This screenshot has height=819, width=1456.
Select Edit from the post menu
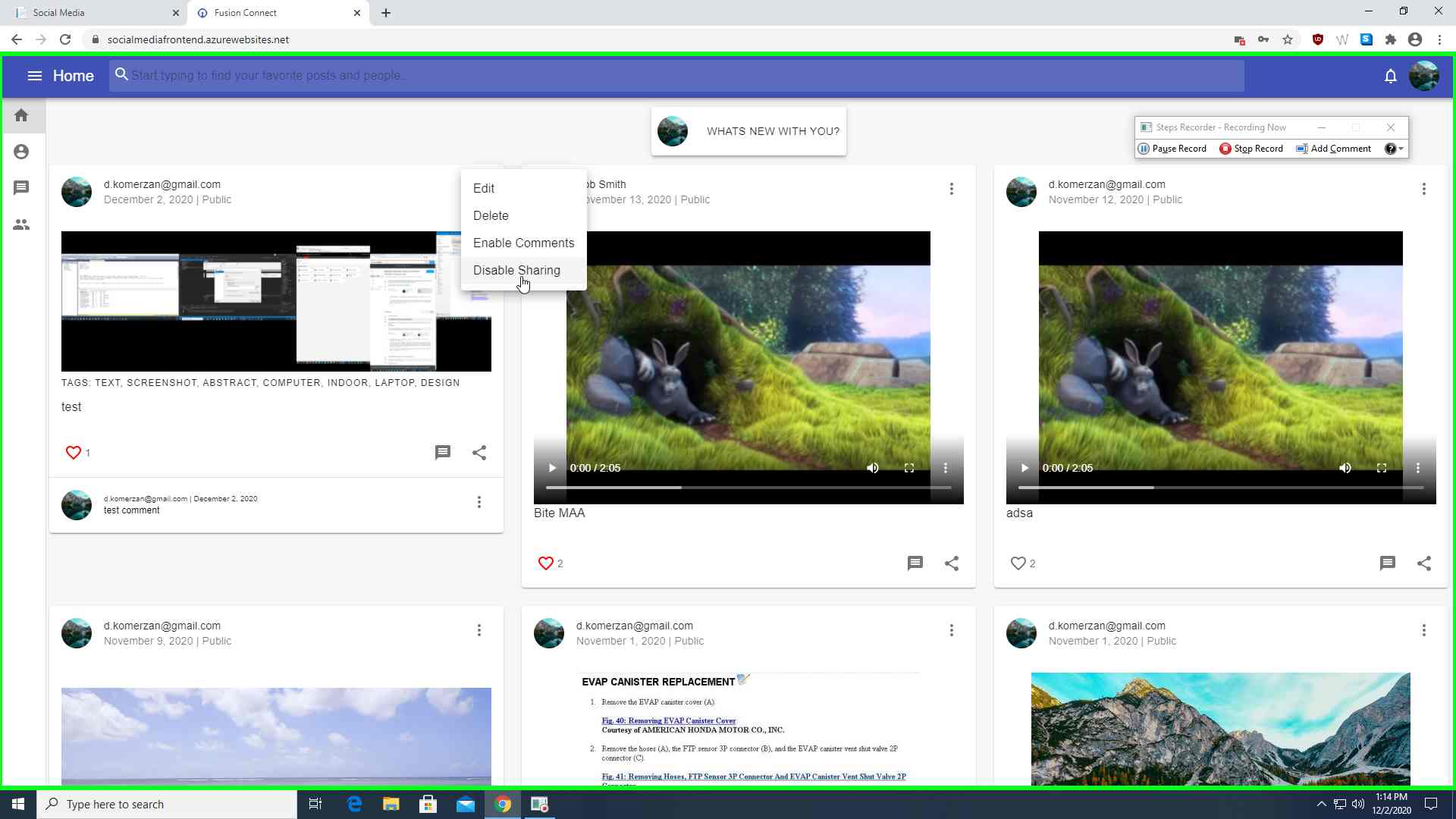point(523,189)
